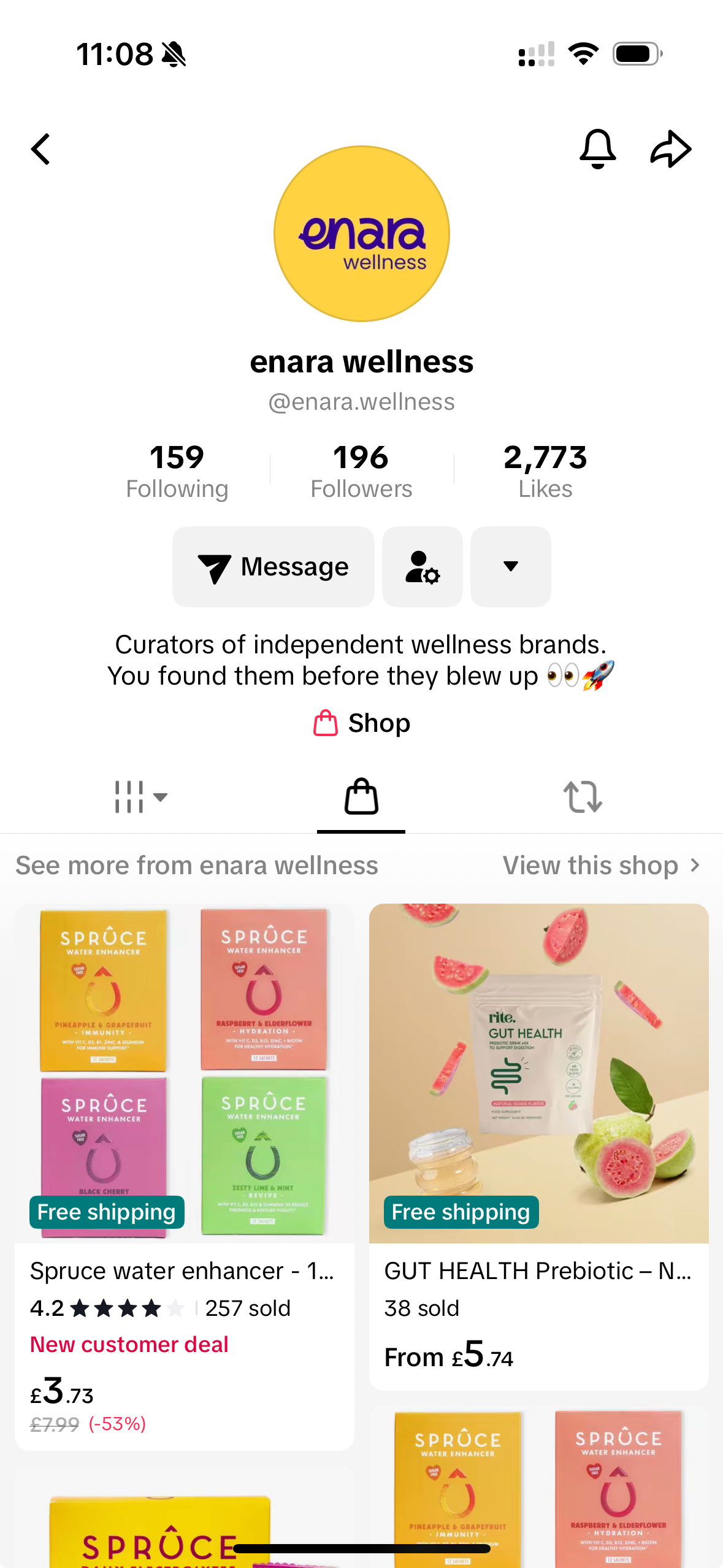Expand suggested accounts dropdown arrow
Screen dimensions: 723x1568
[x=511, y=567]
